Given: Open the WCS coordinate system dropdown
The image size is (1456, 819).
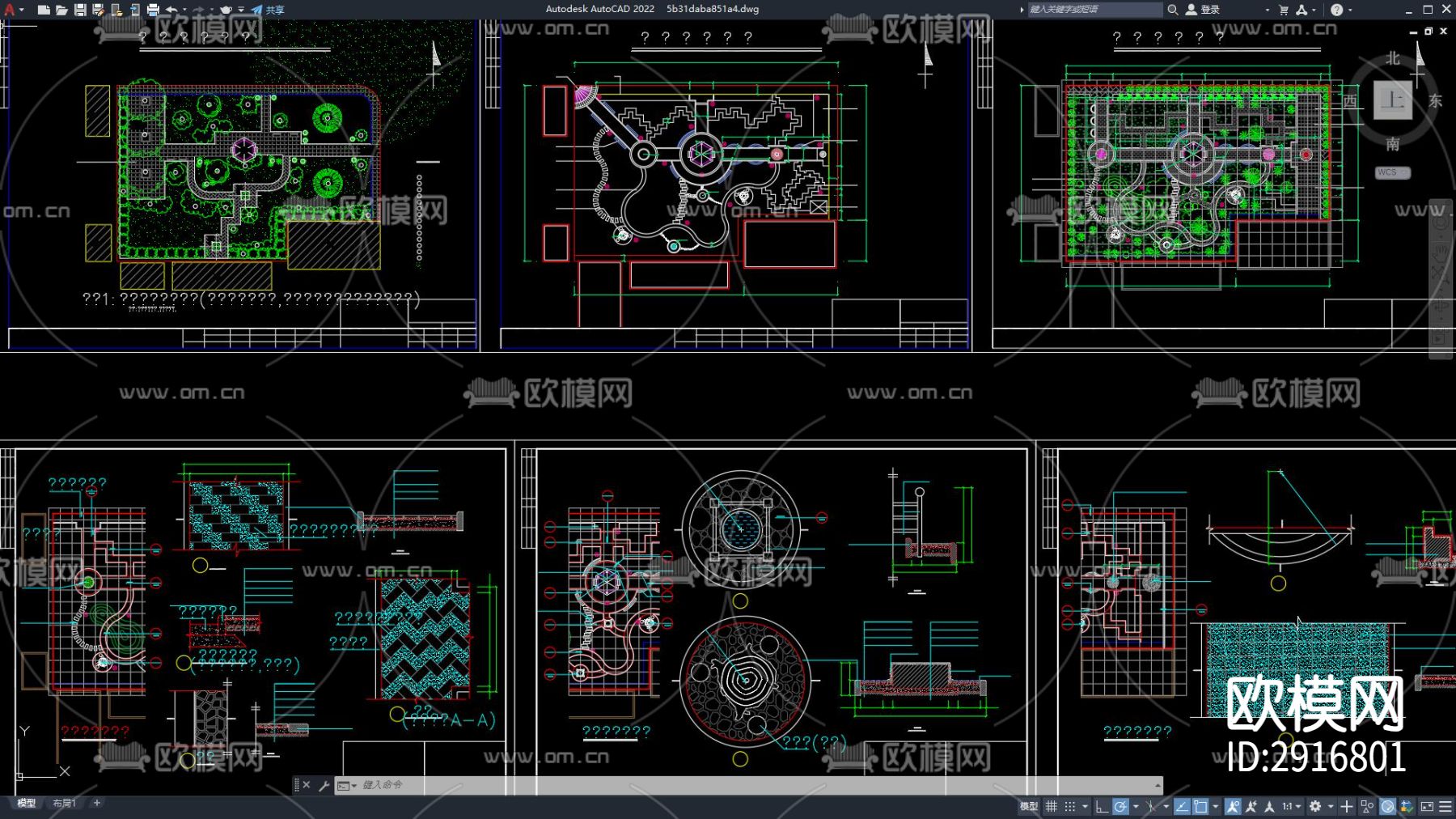Looking at the screenshot, I should [1392, 172].
